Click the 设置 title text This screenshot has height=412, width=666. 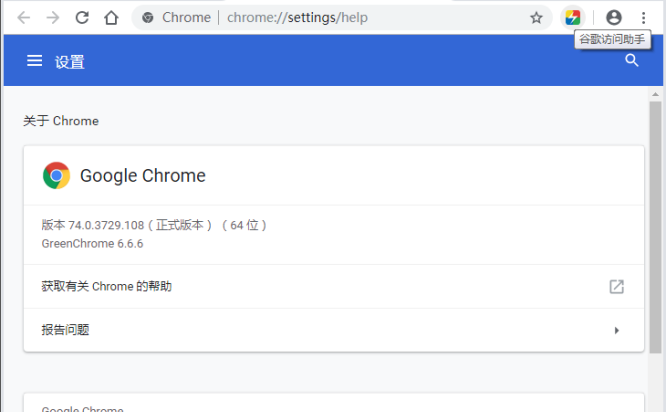coord(70,62)
